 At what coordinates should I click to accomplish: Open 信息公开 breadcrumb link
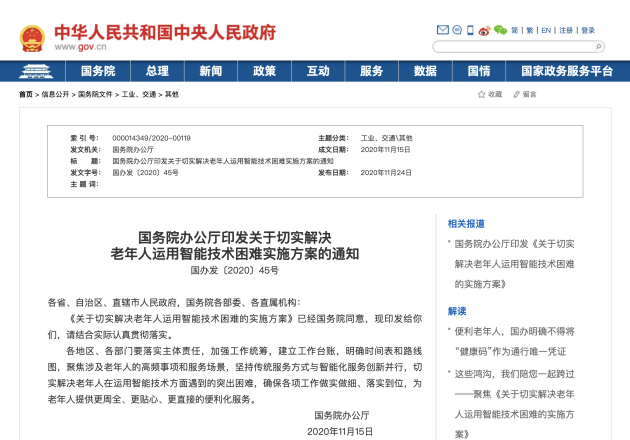[55, 94]
